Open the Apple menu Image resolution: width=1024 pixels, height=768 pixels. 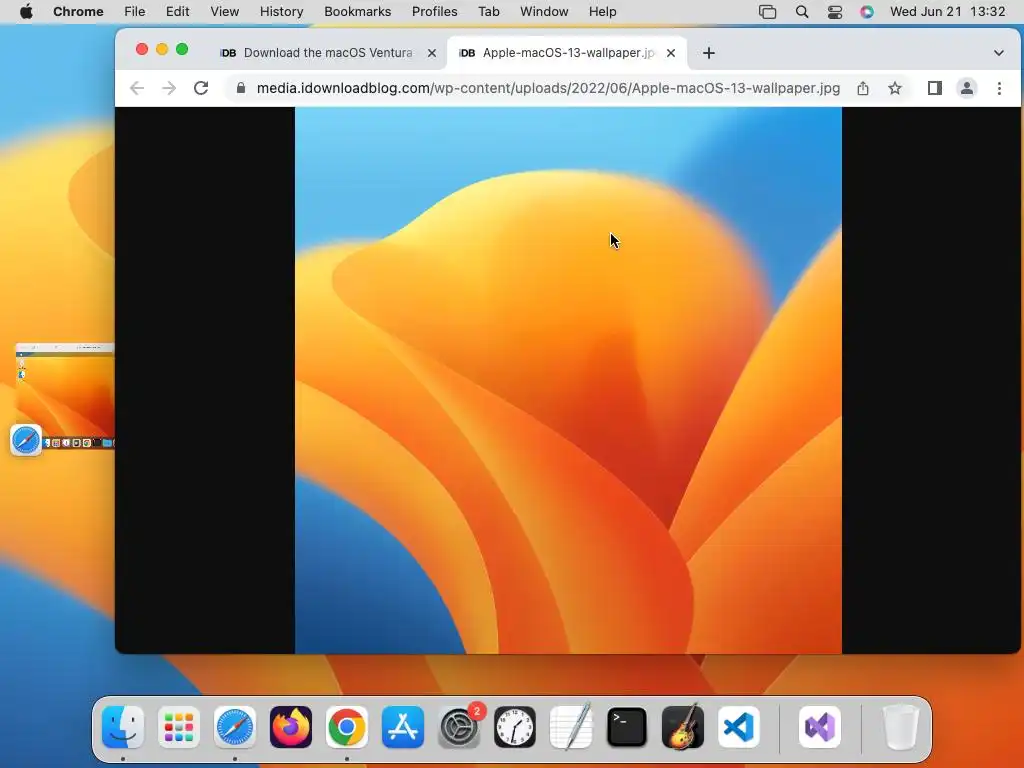[x=26, y=12]
